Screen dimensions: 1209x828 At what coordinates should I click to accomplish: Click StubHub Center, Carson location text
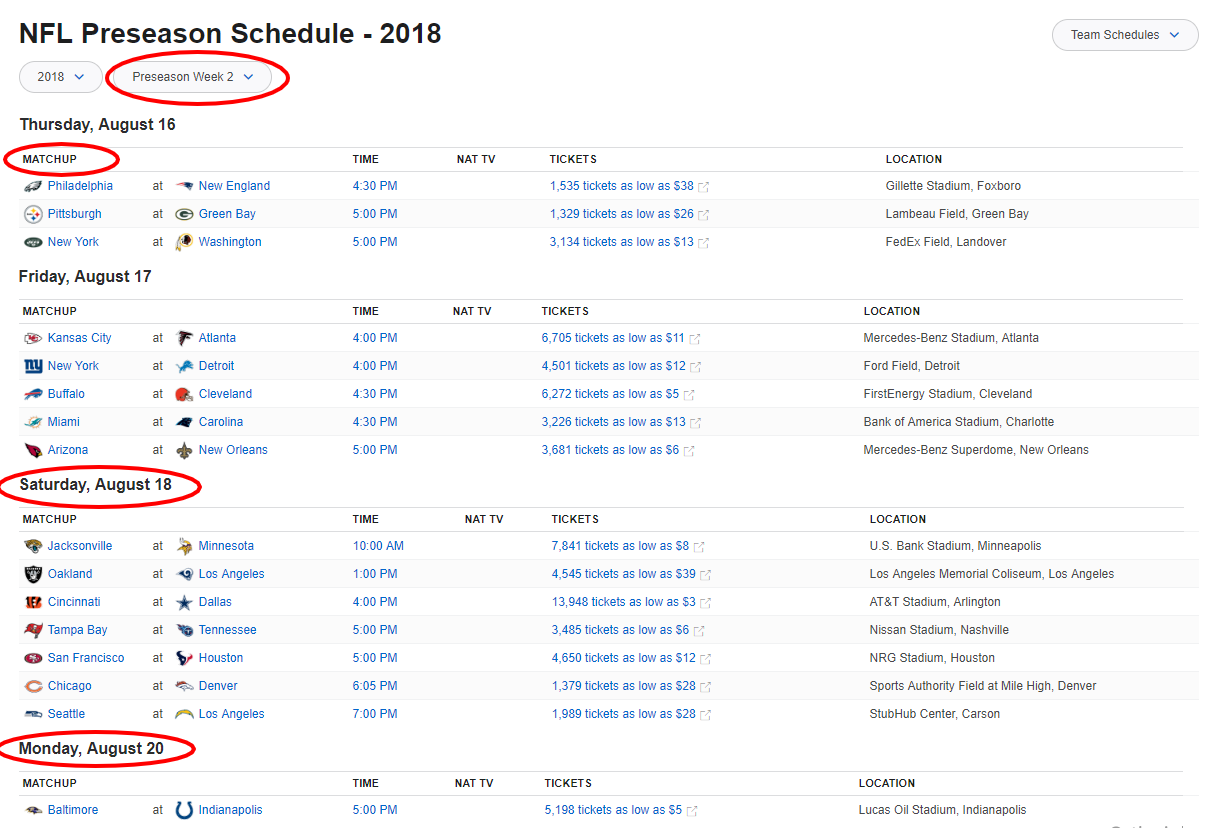(x=935, y=714)
